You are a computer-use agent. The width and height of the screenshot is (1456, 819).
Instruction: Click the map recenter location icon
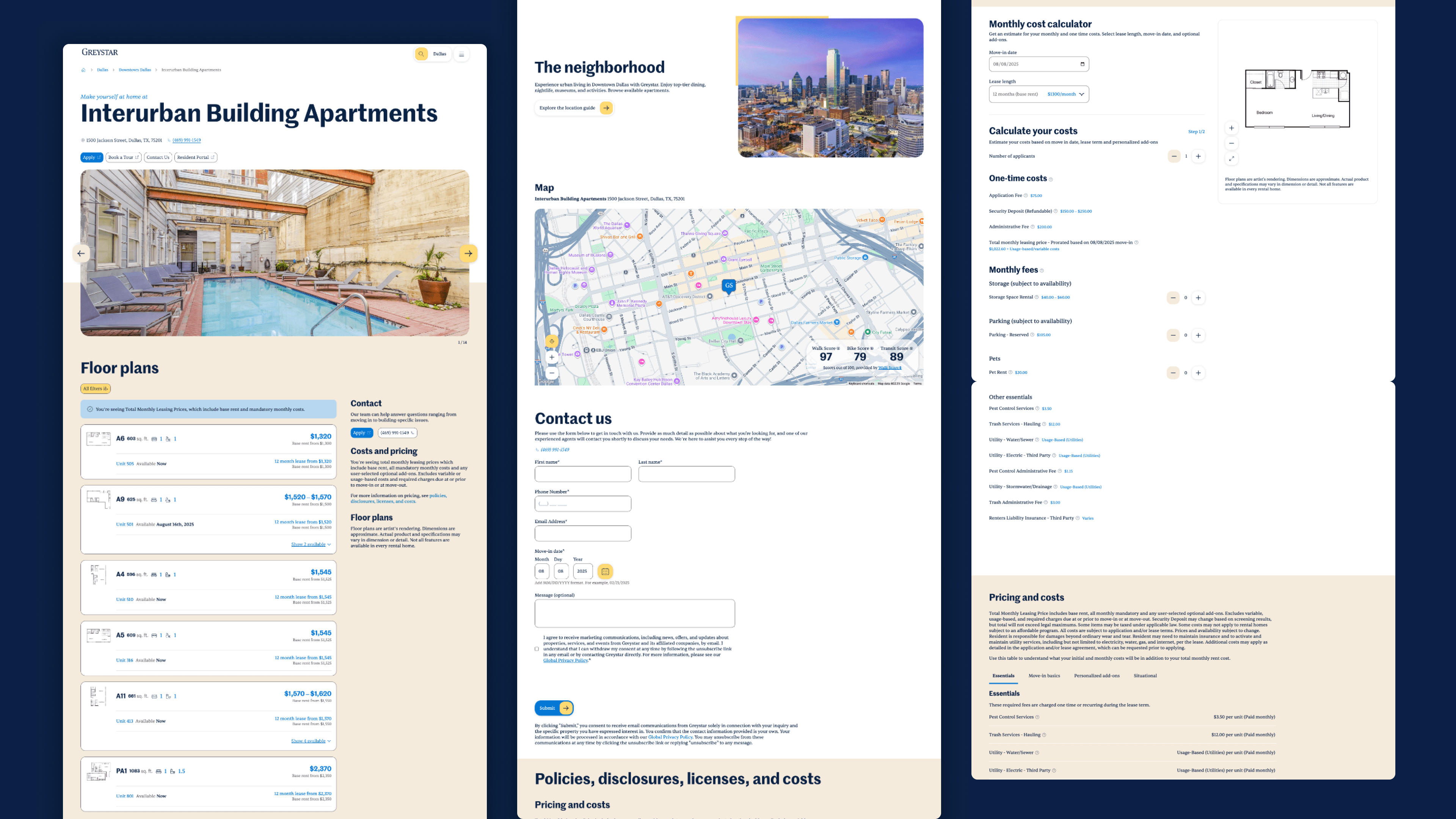pyautogui.click(x=552, y=341)
